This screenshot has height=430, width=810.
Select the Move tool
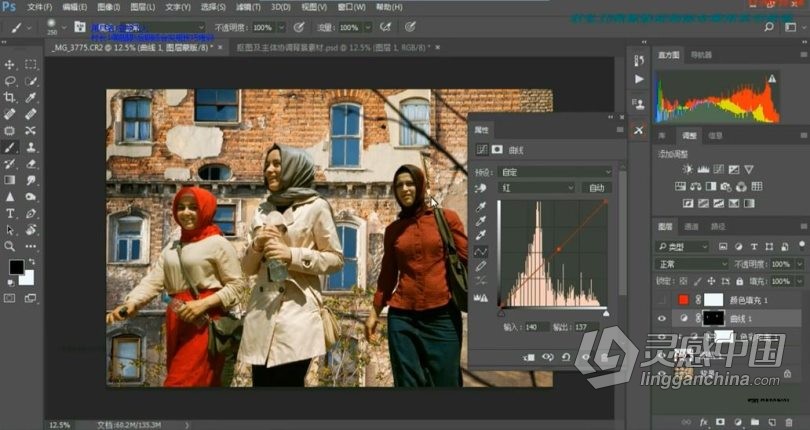click(9, 65)
